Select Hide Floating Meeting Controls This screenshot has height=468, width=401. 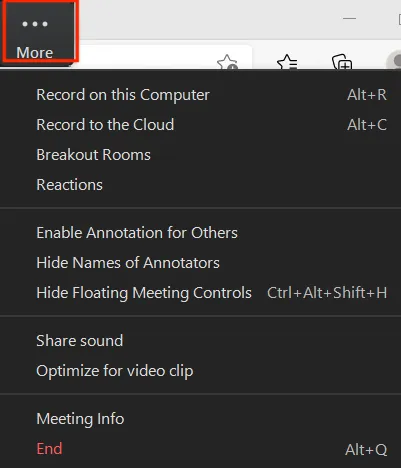(x=200, y=293)
